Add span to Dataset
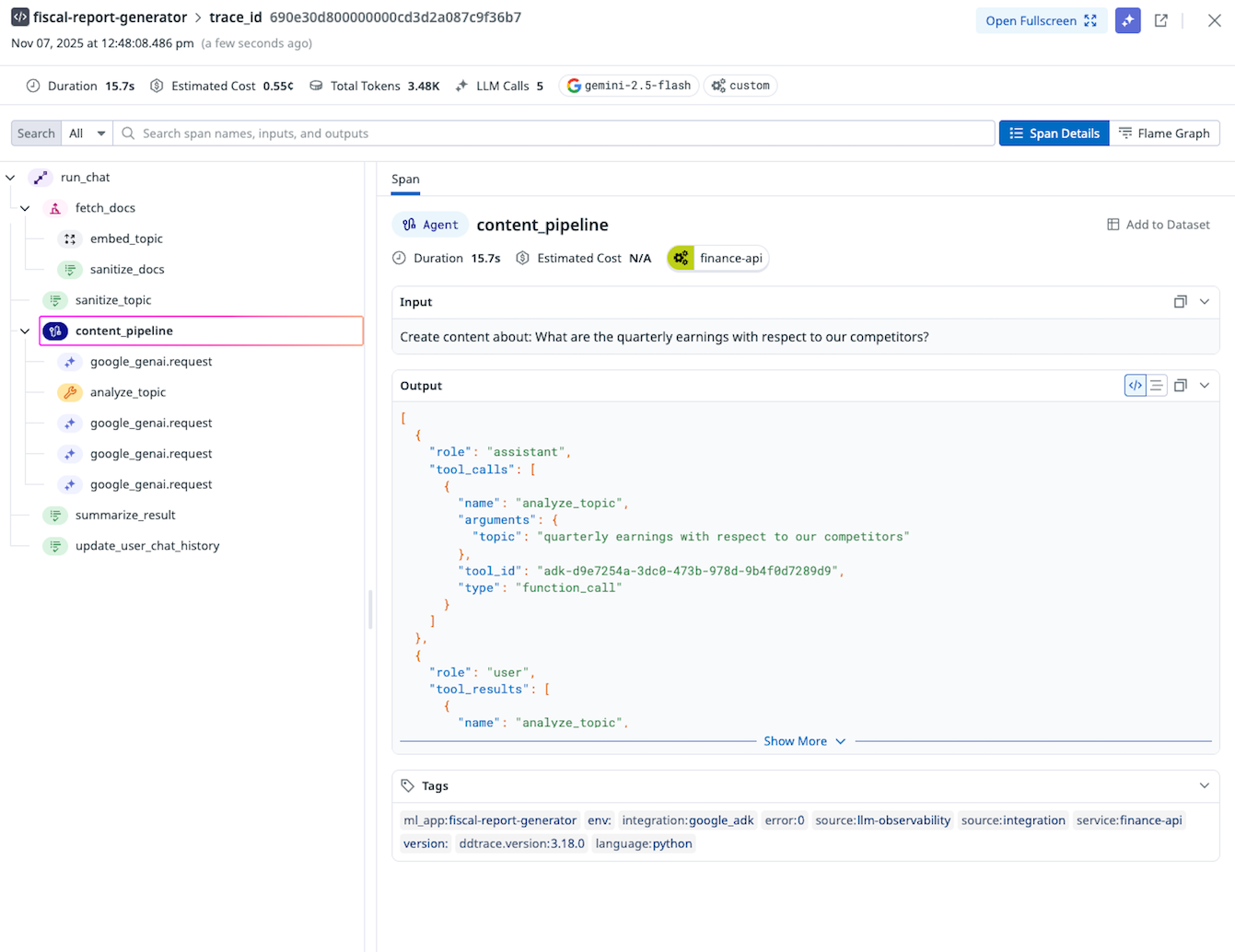 coord(1159,225)
